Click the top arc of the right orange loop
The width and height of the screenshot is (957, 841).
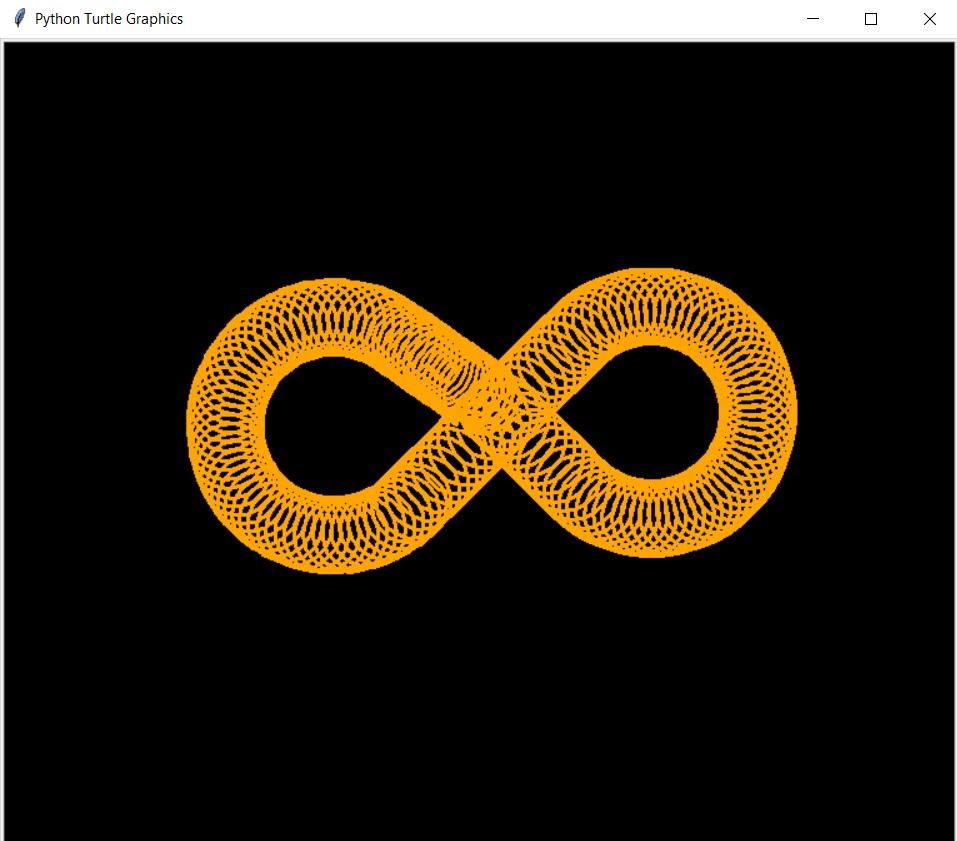coord(652,307)
